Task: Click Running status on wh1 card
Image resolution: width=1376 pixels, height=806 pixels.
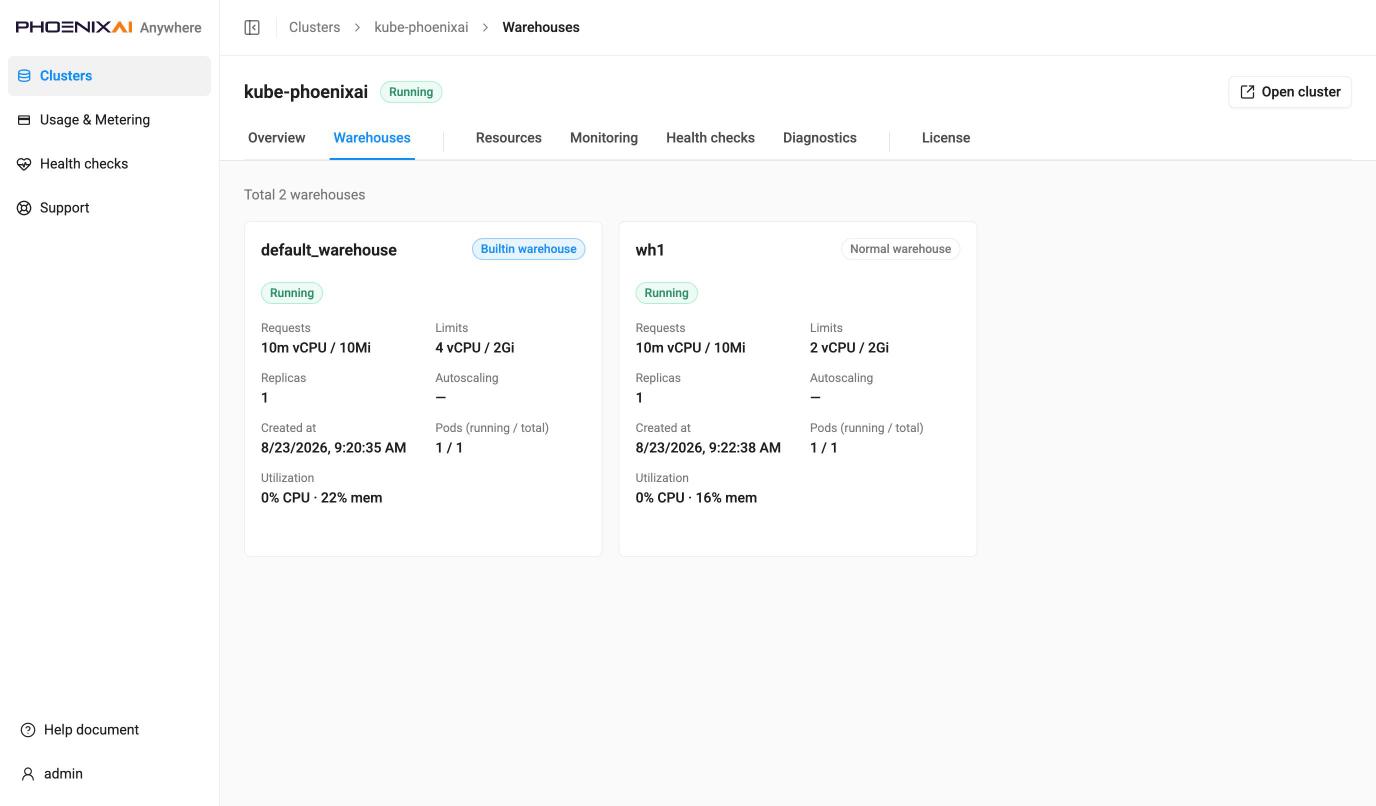Action: point(667,293)
